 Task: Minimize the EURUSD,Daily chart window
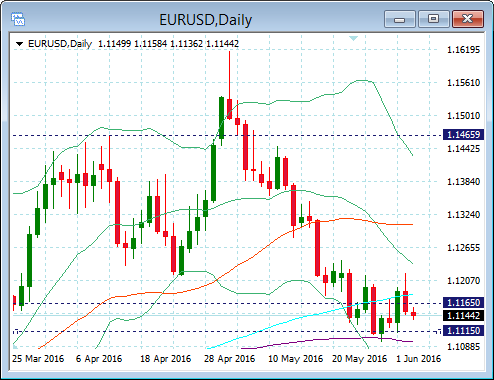(399, 19)
